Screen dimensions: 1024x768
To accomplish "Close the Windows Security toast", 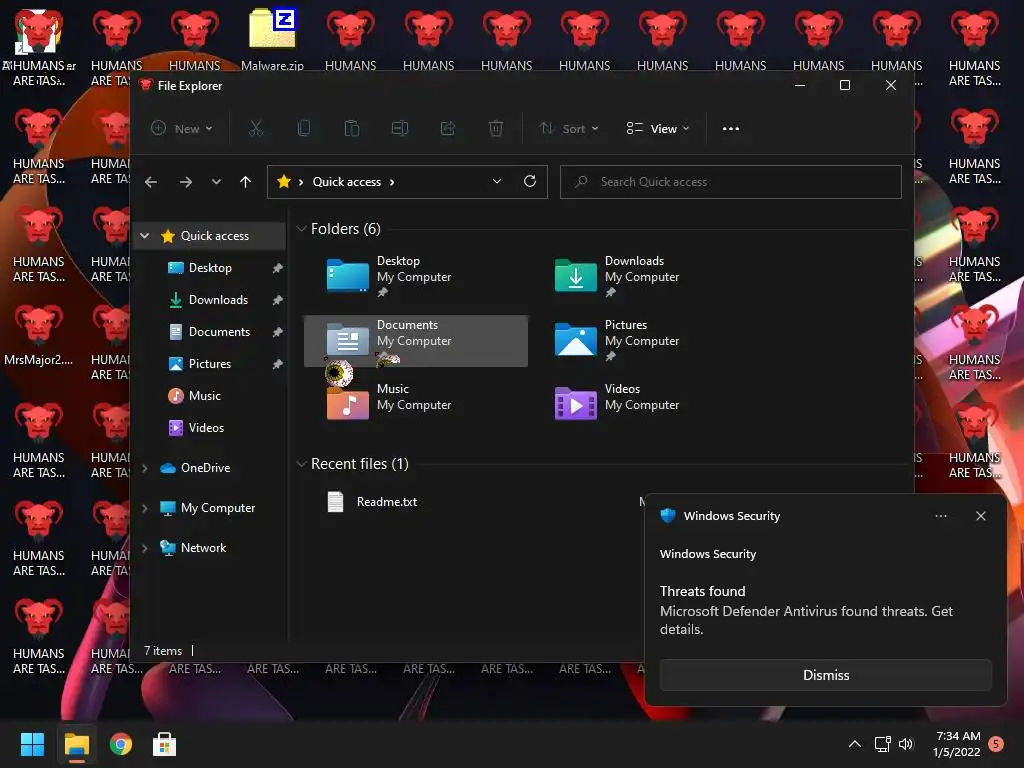I will point(980,516).
